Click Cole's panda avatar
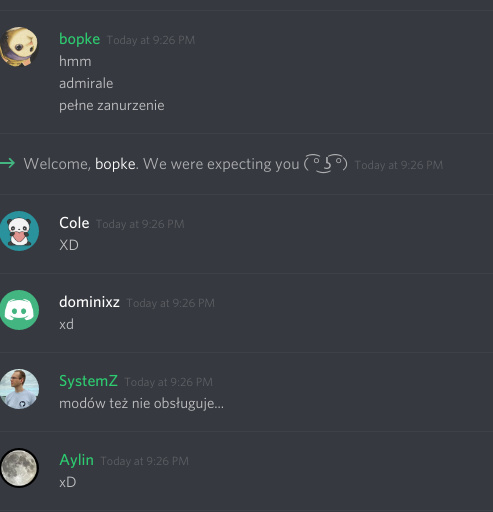 tap(19, 231)
